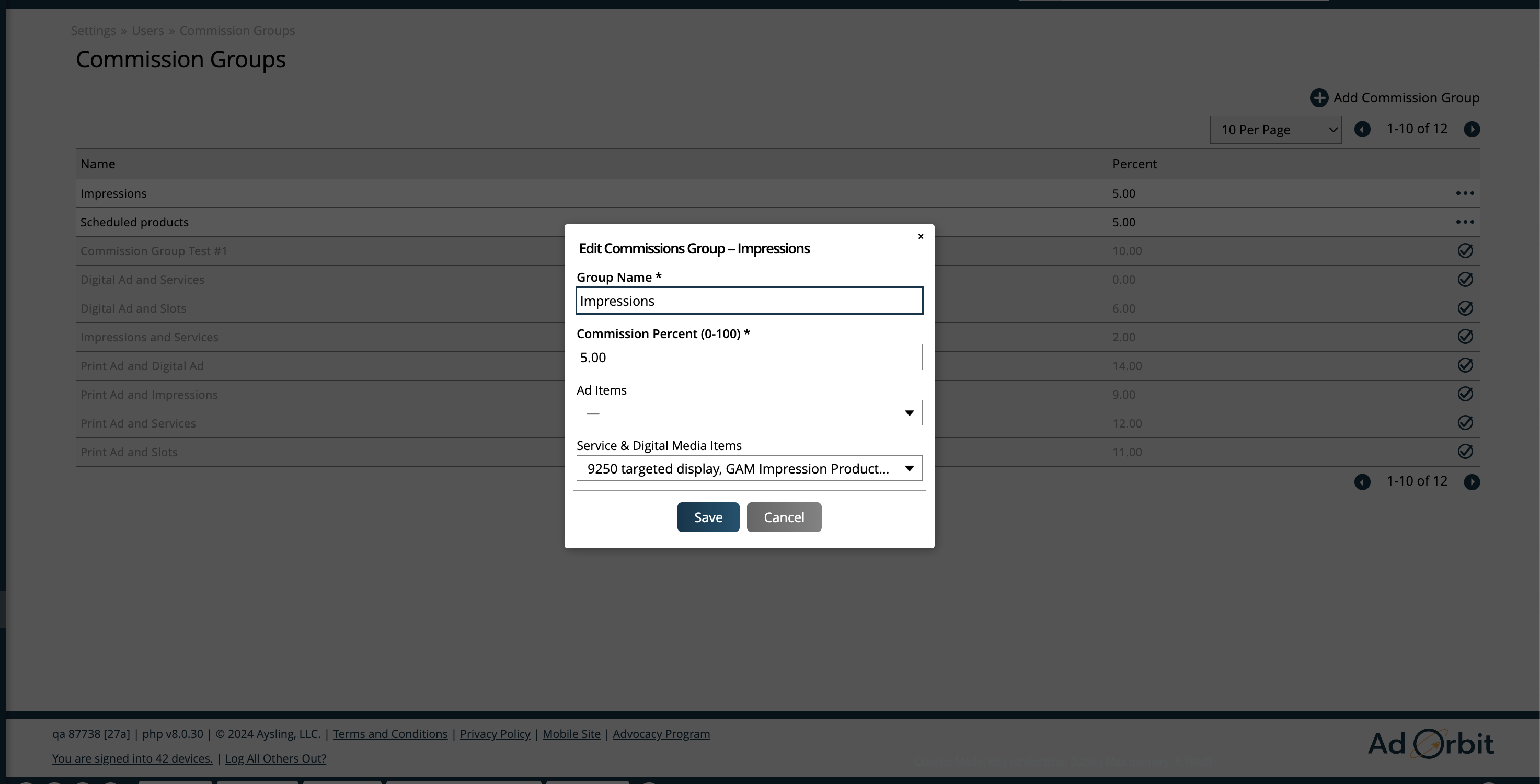Image resolution: width=1540 pixels, height=784 pixels.
Task: Close the Edit Commissions Group dialog
Action: click(x=921, y=237)
